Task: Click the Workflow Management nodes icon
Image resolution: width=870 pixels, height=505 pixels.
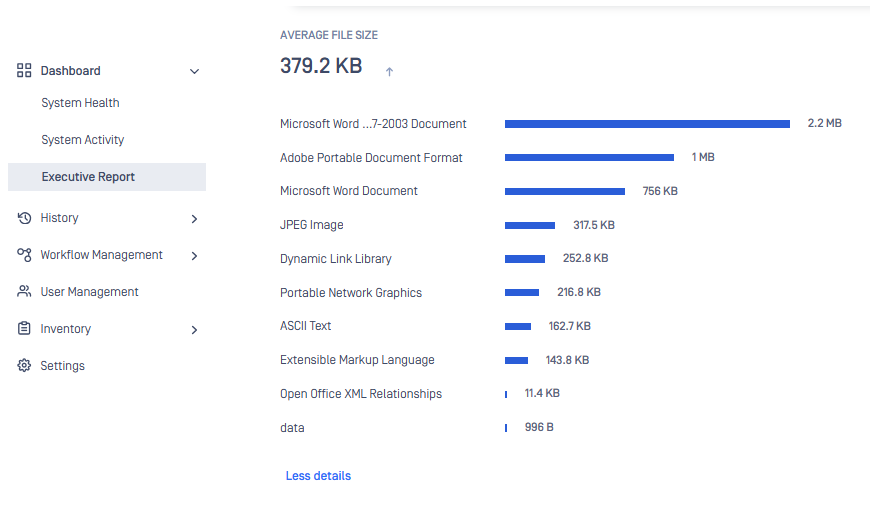Action: [x=25, y=255]
